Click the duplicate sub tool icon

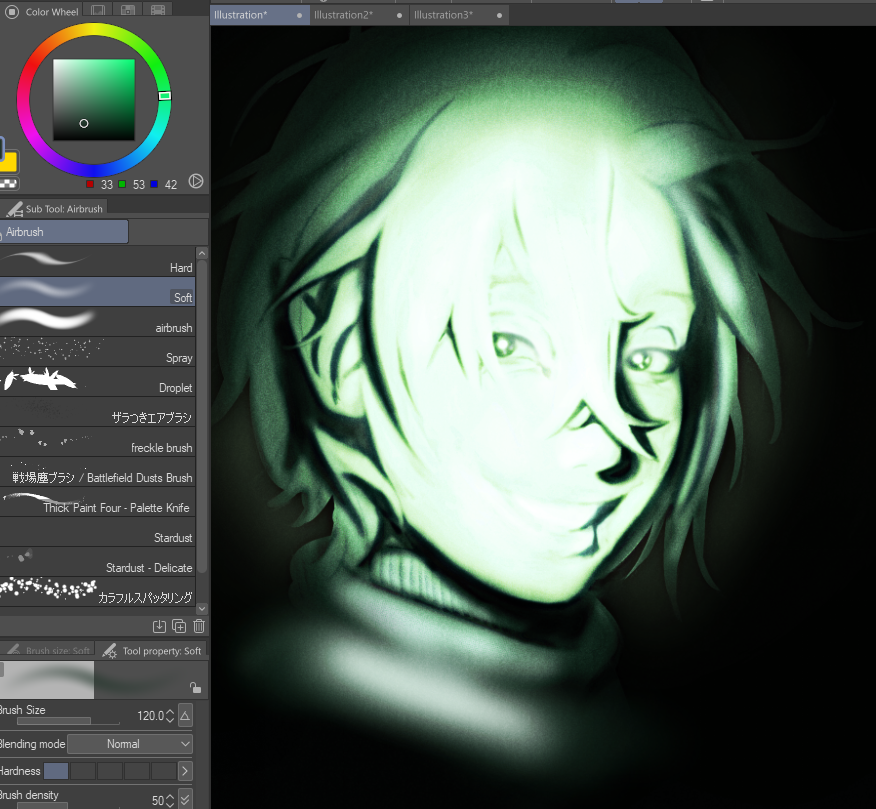[179, 626]
